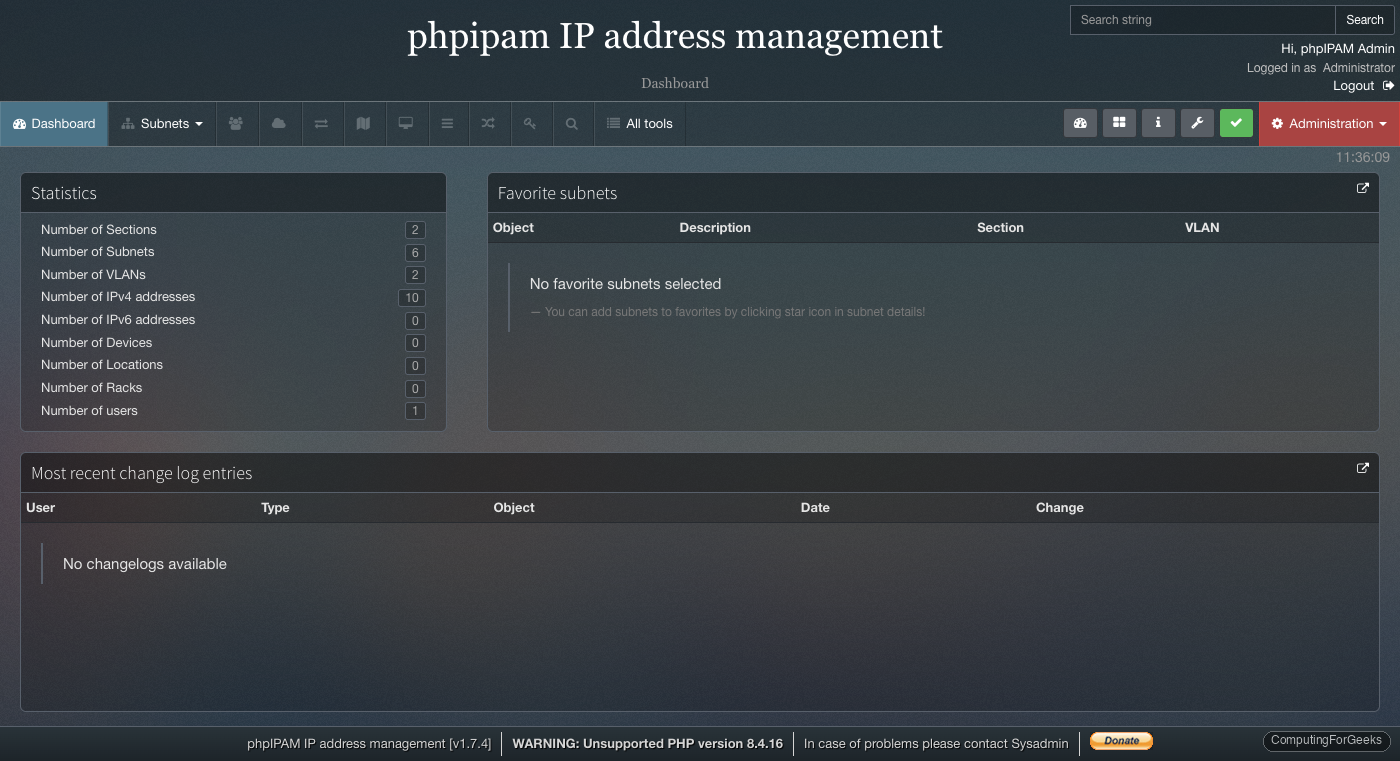Open the Subnets dropdown menu
The width and height of the screenshot is (1400, 761).
click(x=162, y=123)
